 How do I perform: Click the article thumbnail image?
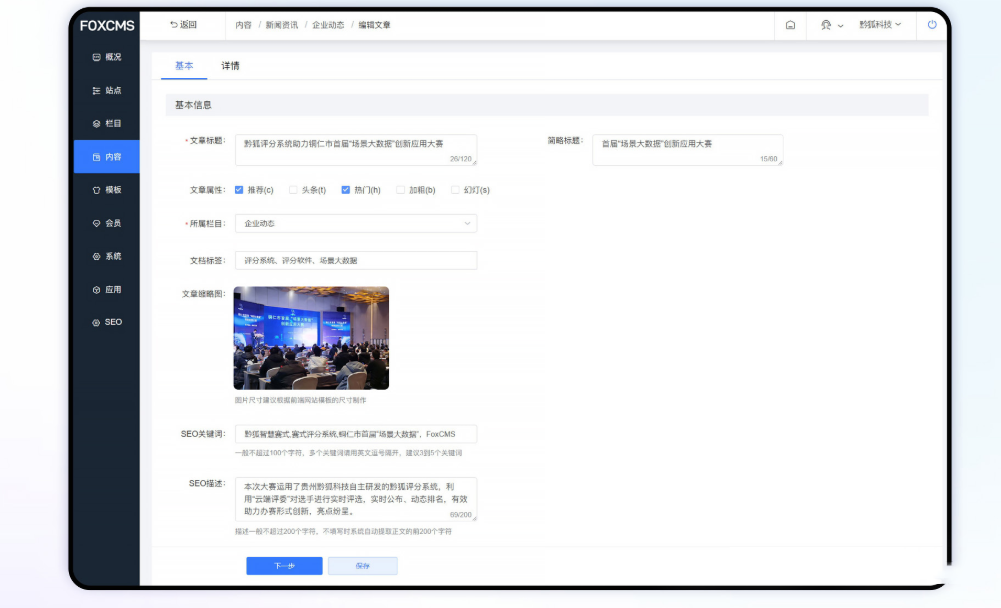coord(311,338)
